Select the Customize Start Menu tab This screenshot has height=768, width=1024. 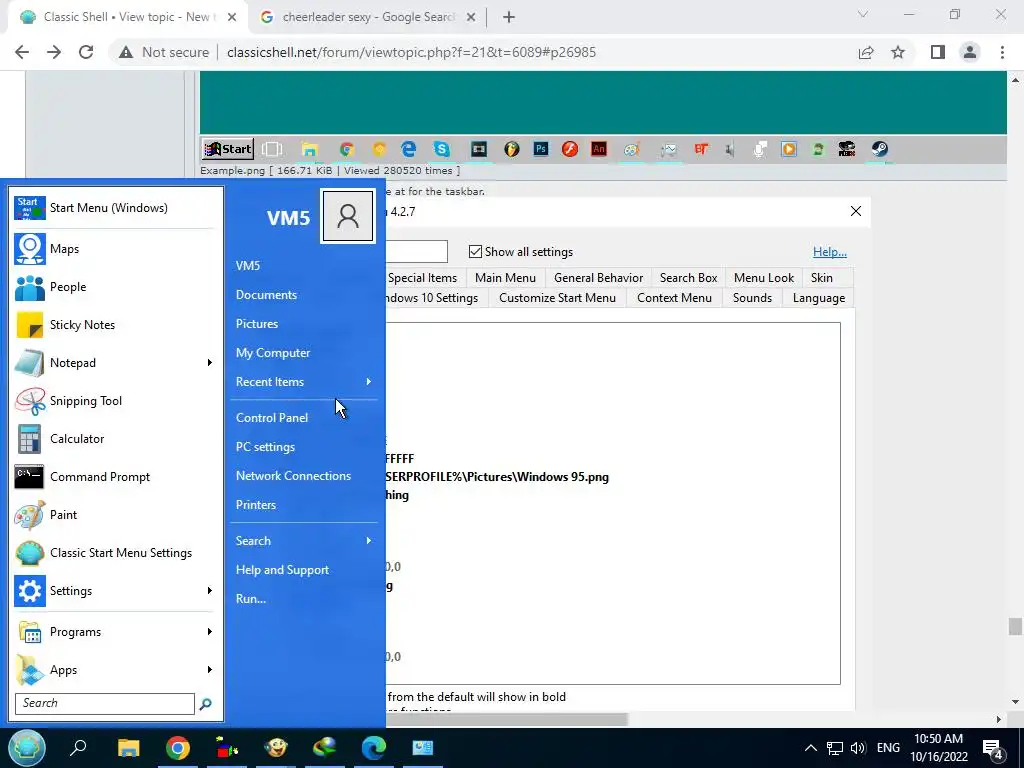(557, 298)
